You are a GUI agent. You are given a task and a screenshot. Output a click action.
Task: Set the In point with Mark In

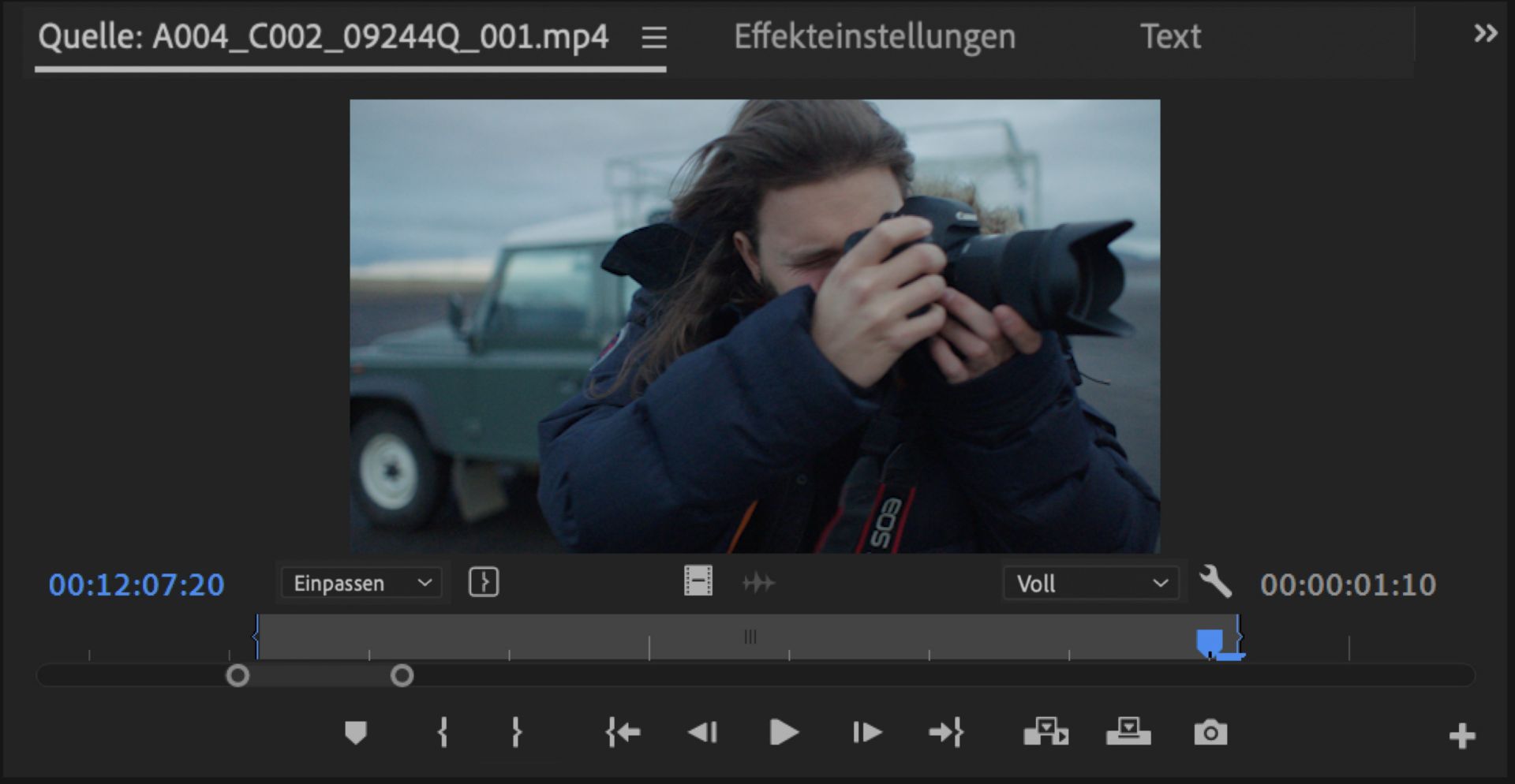[x=443, y=733]
